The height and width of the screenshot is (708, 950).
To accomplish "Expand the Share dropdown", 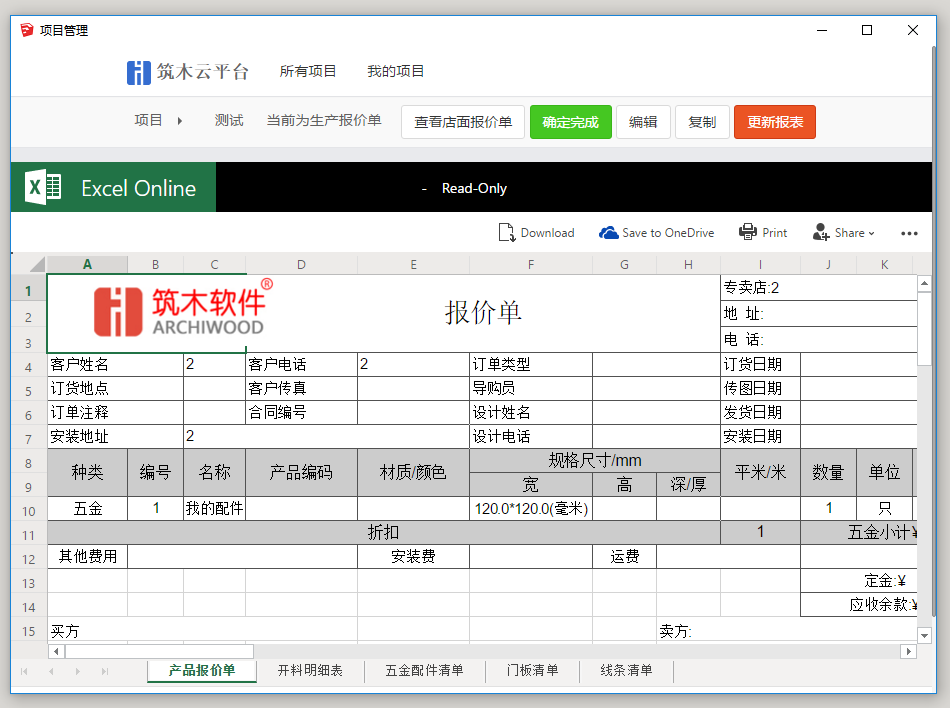I will 844,232.
